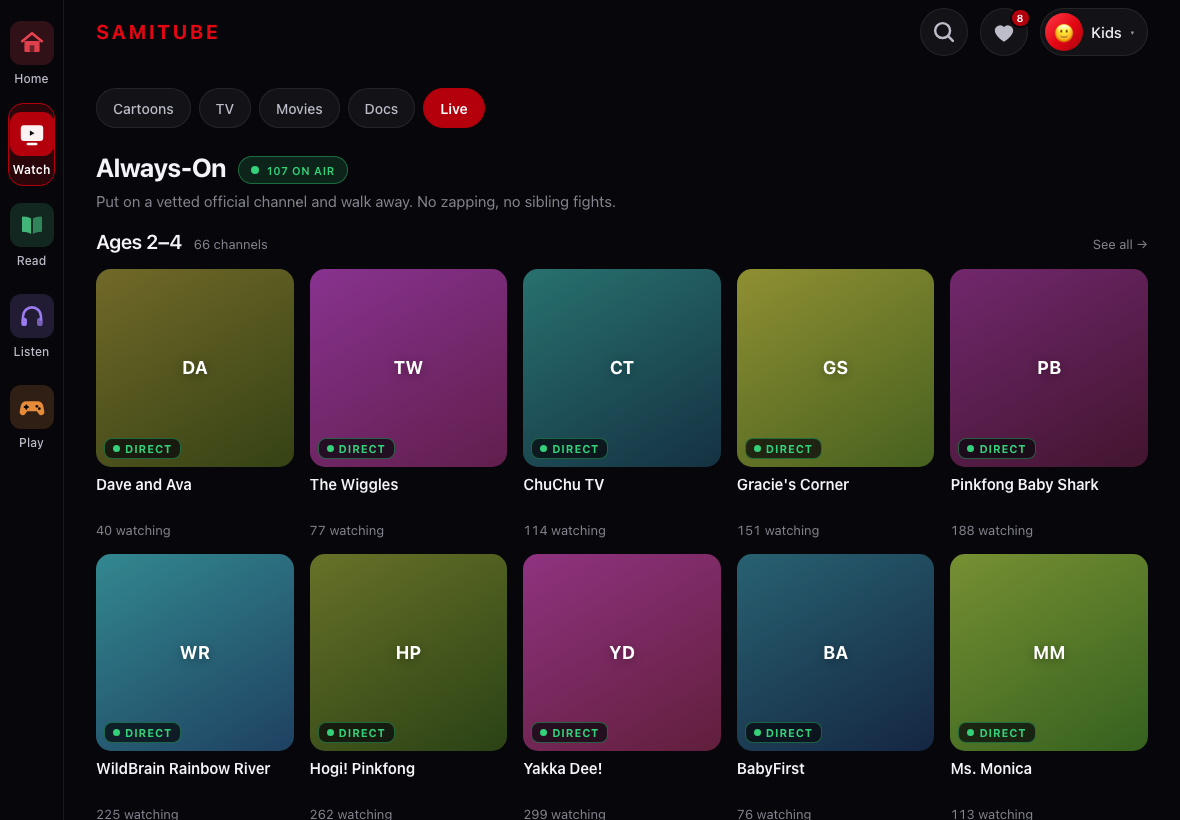Screen dimensions: 1180x820
Task: Open the Read book icon
Action: tap(31, 225)
